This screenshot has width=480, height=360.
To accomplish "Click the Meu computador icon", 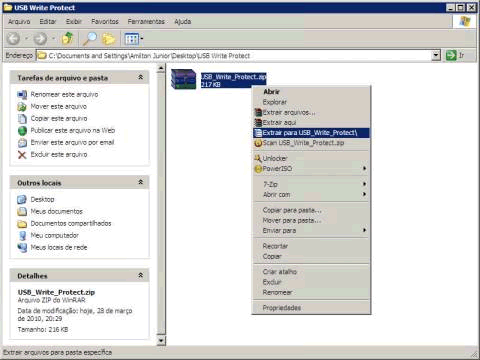I will pyautogui.click(x=22, y=235).
